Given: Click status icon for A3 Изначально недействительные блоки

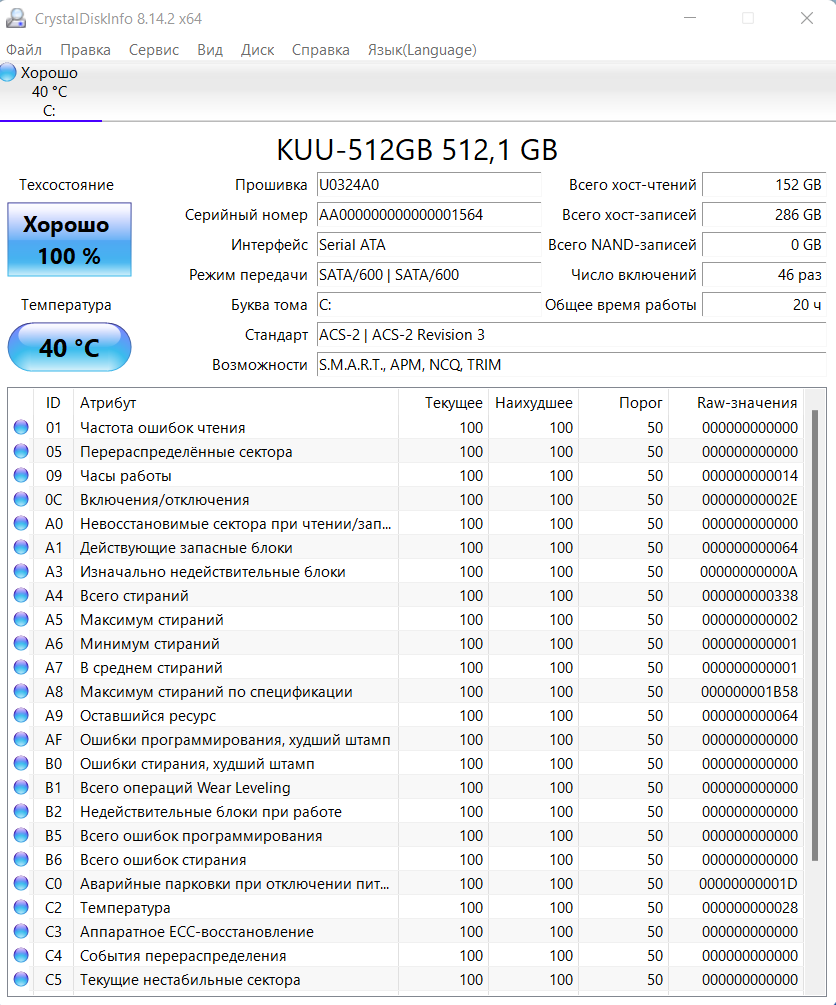Looking at the screenshot, I should 21,571.
